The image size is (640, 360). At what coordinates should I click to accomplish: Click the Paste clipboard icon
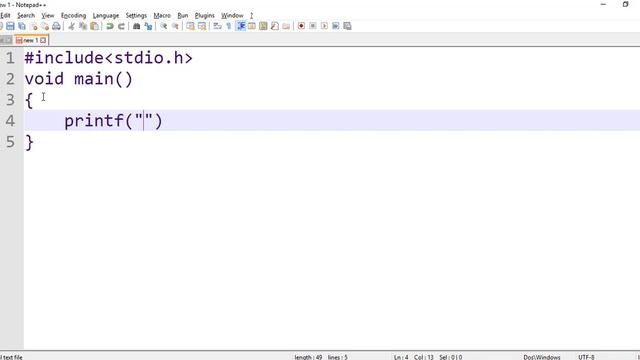click(x=94, y=26)
